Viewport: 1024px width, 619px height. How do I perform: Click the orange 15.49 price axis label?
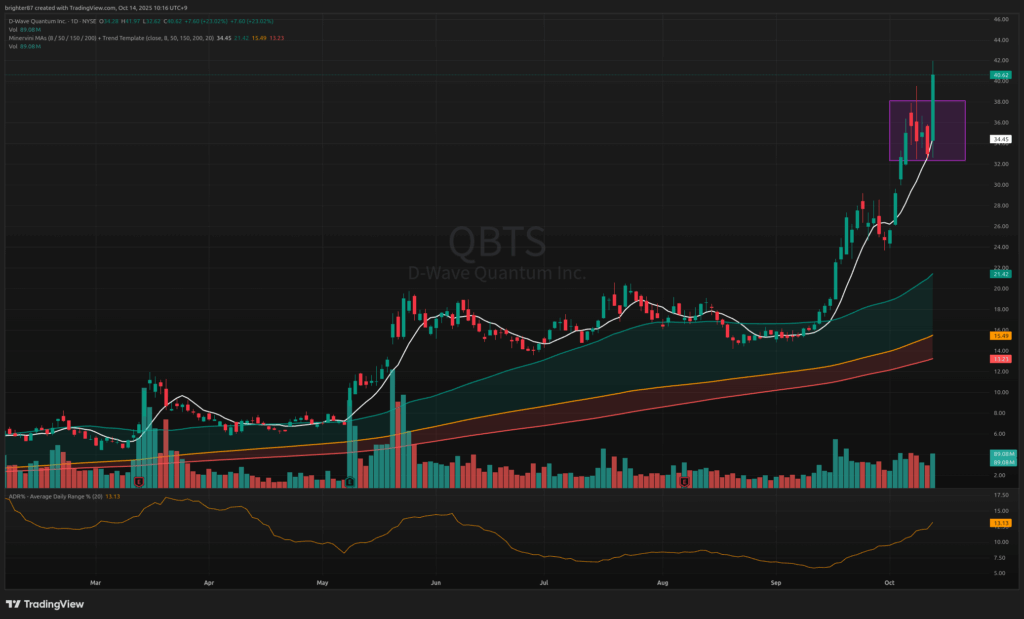999,336
